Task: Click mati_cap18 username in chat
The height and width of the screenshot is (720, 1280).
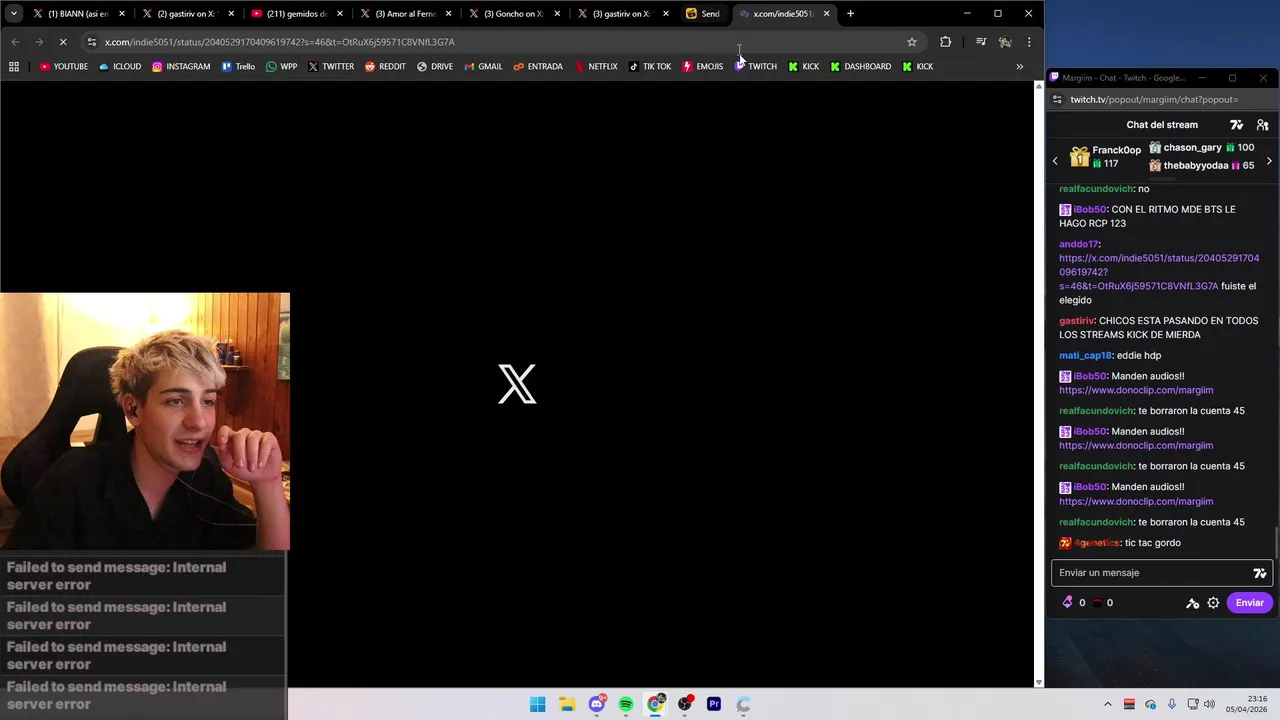Action: coord(1085,356)
